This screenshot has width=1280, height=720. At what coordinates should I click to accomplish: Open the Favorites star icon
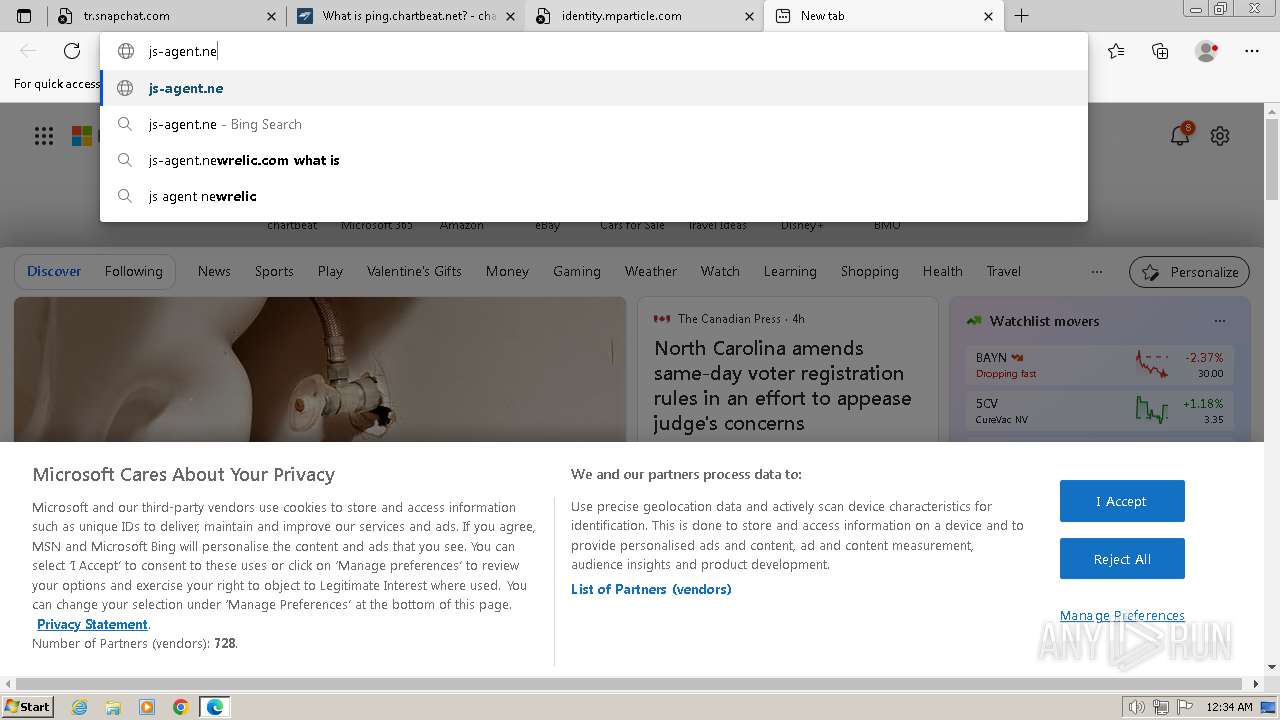1116,51
